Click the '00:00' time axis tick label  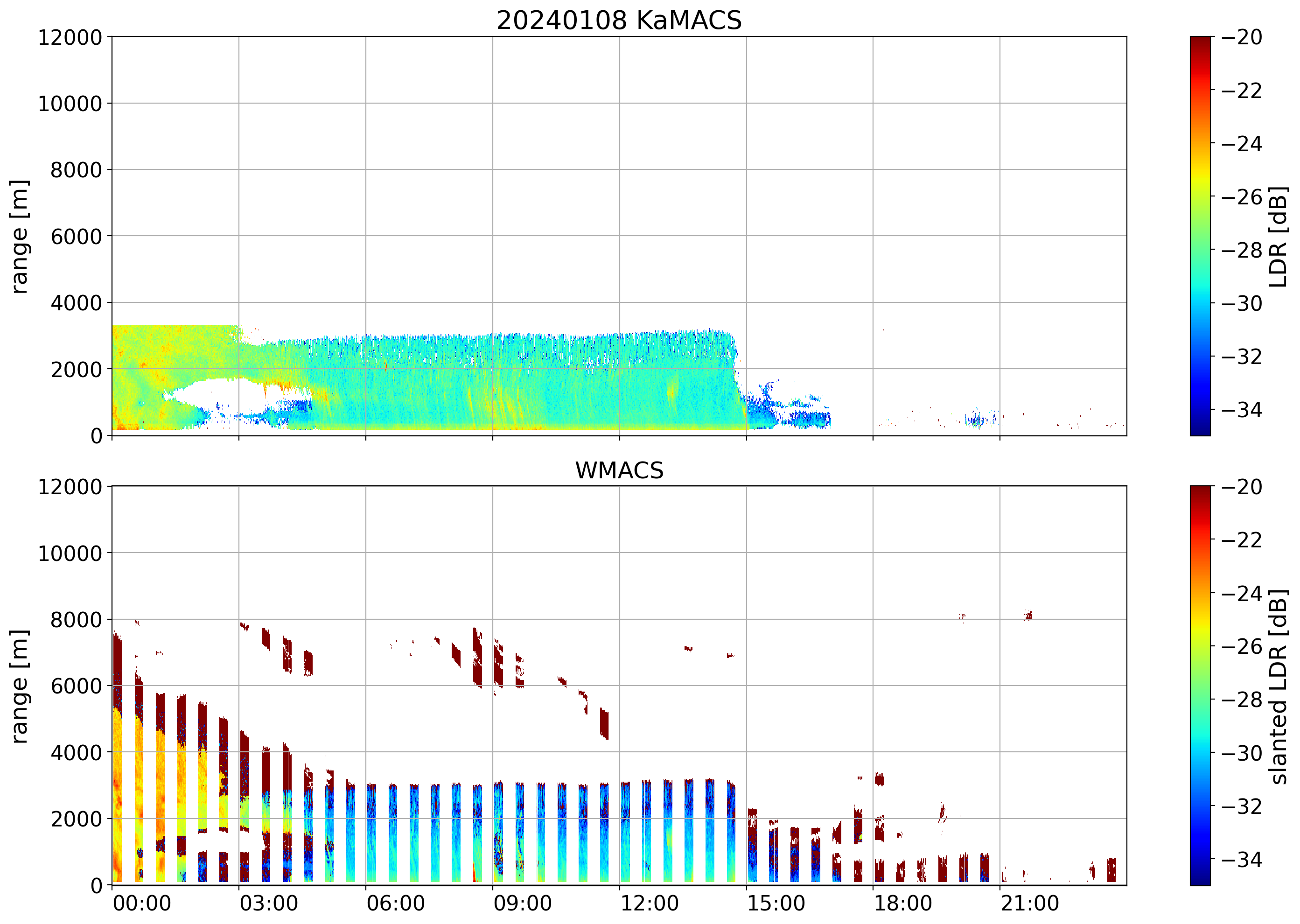click(x=142, y=903)
